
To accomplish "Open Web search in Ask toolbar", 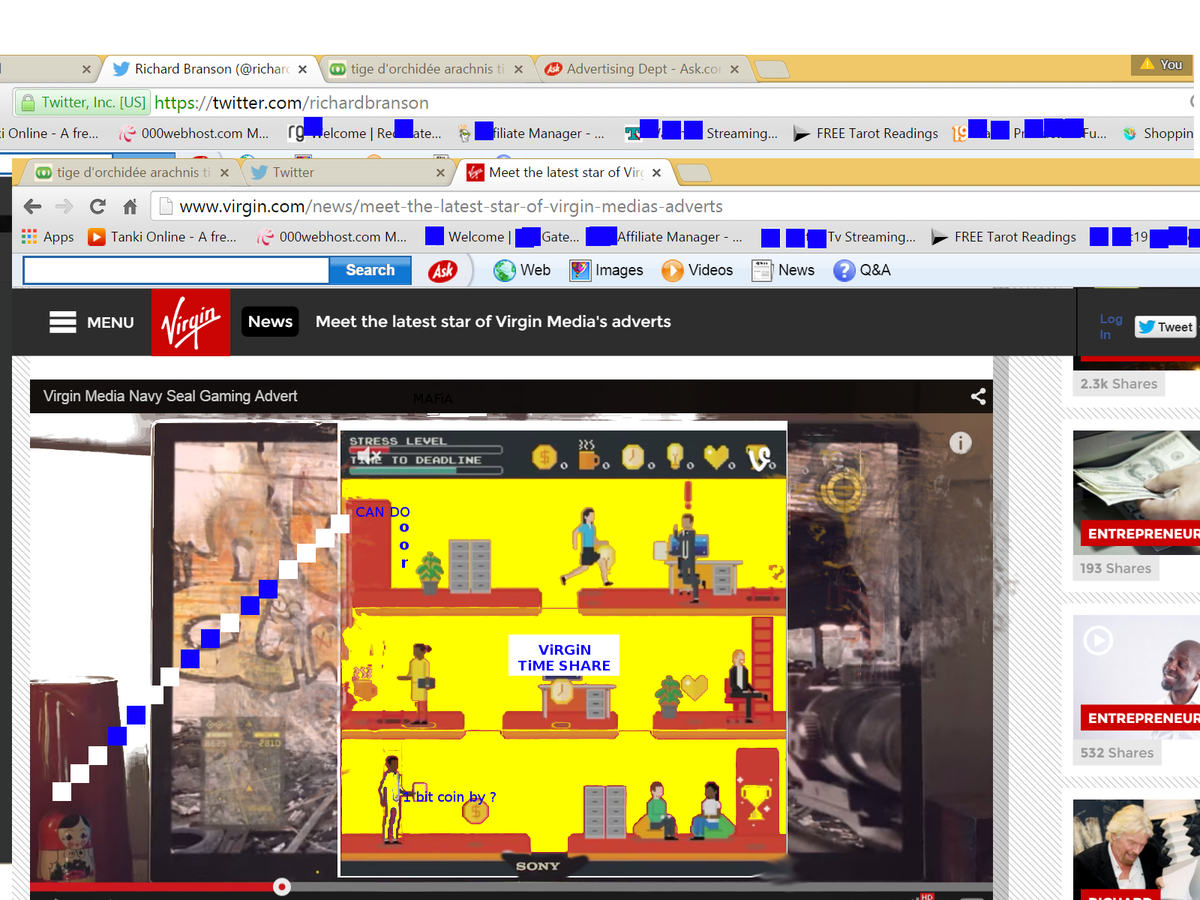I will pyautogui.click(x=522, y=270).
